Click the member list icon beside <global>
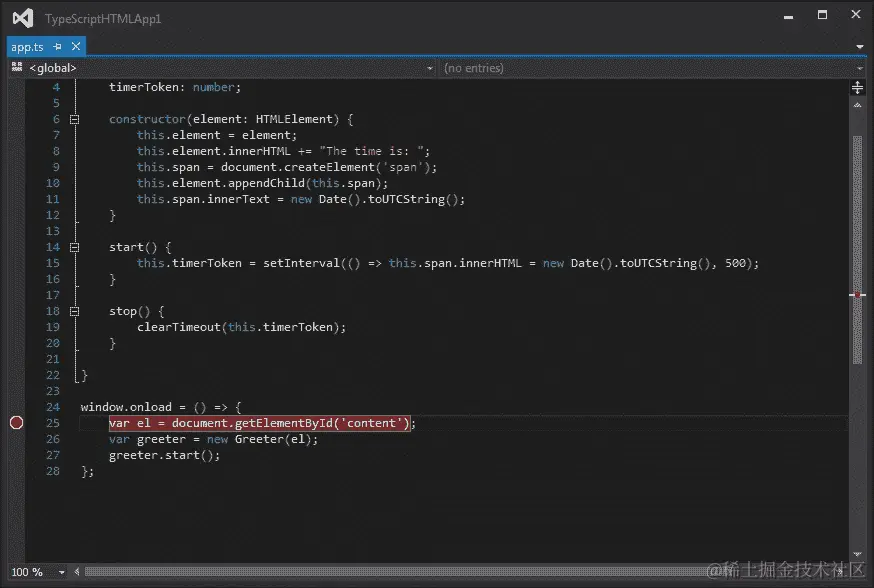 pos(18,67)
